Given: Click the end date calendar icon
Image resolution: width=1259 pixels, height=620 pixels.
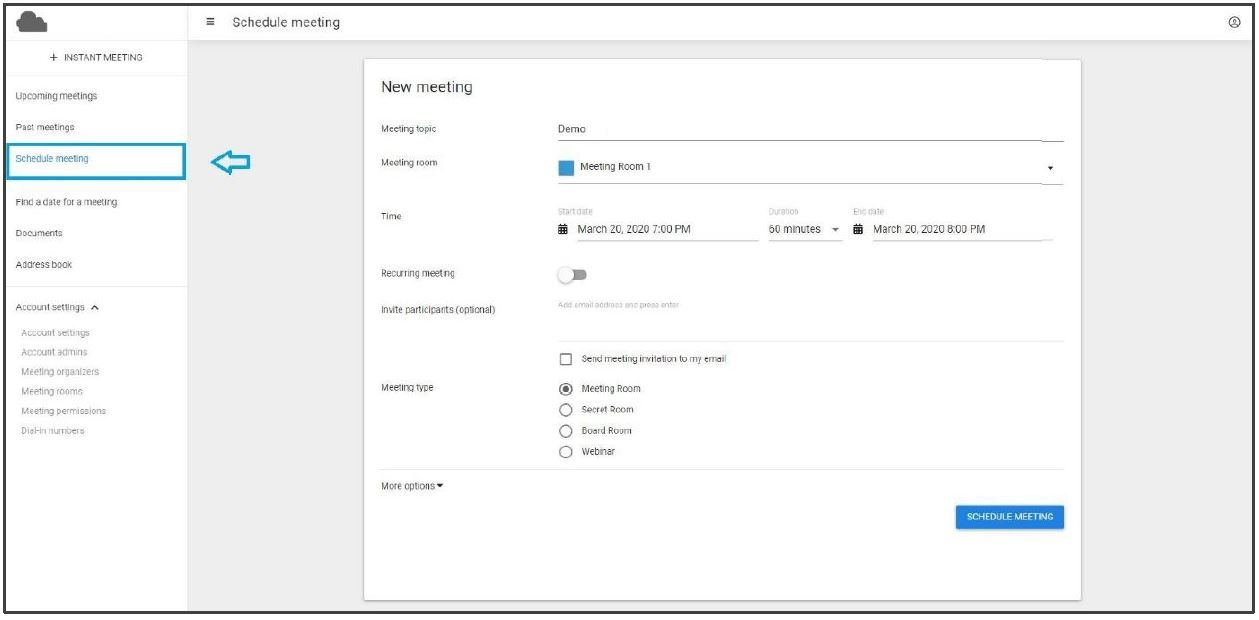Looking at the screenshot, I should pyautogui.click(x=859, y=229).
